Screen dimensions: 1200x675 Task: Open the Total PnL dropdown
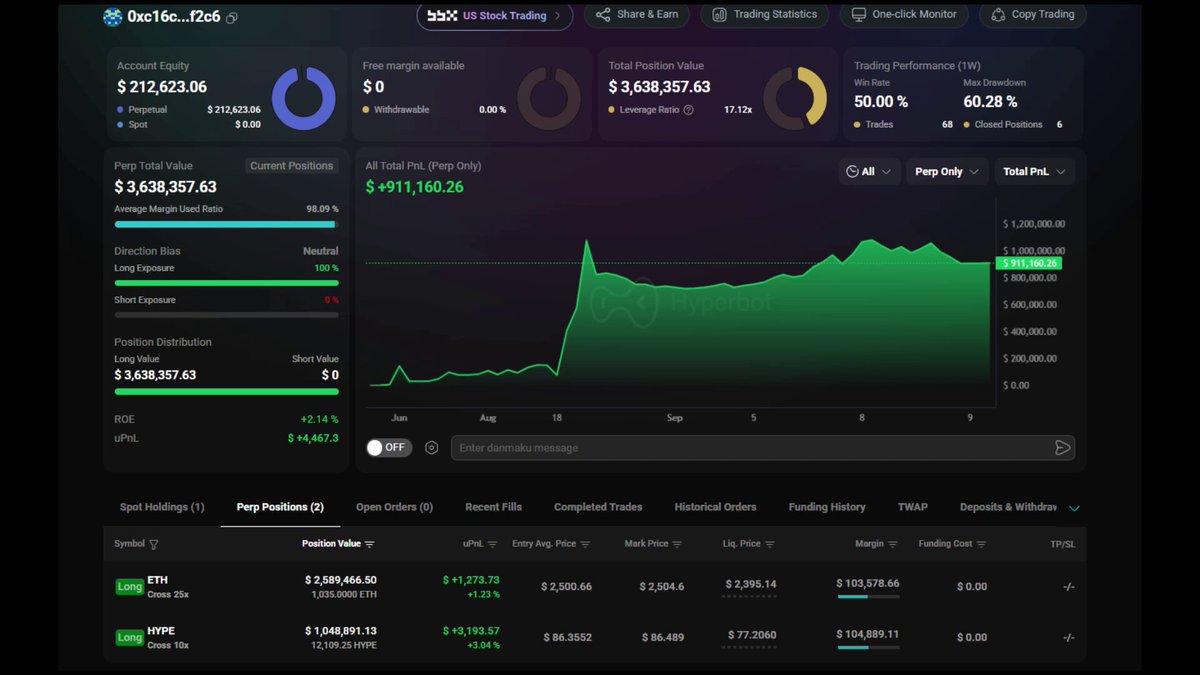1035,172
